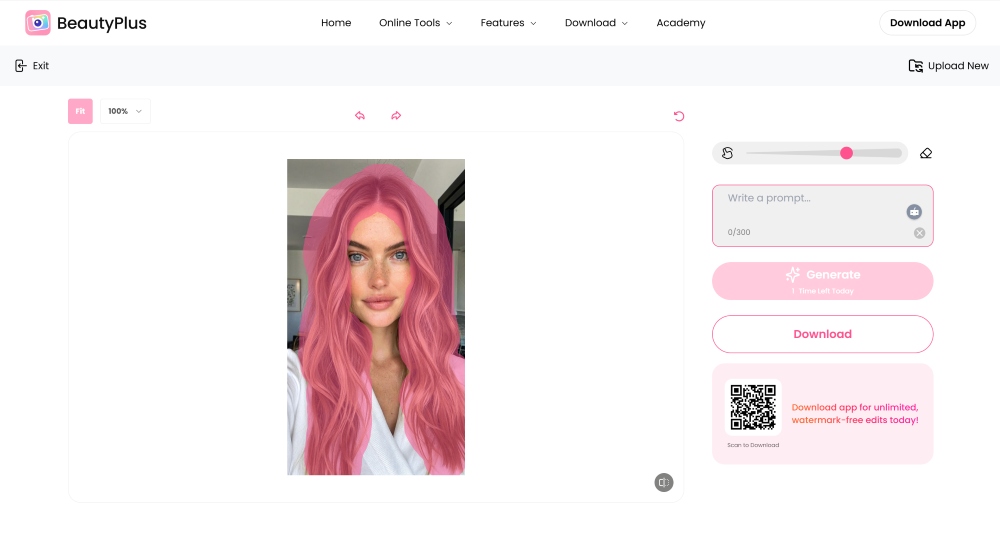Screen dimensions: 1000x554
Task: Click the pink-haired portrait image
Action: [376, 317]
